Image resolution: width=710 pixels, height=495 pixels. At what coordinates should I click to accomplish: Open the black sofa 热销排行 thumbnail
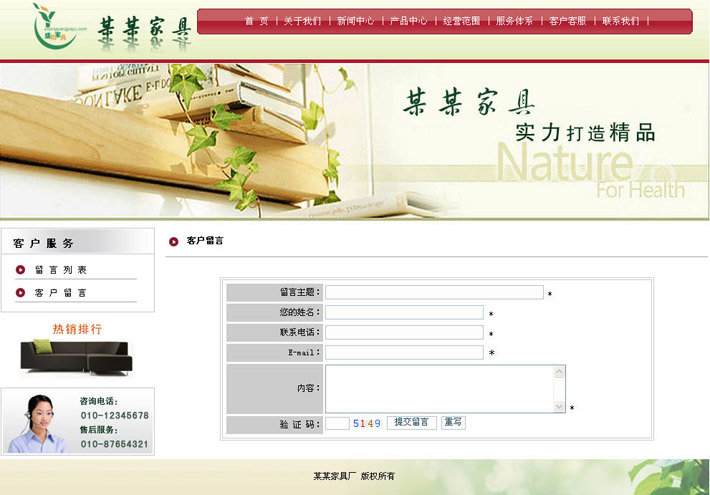click(x=75, y=355)
